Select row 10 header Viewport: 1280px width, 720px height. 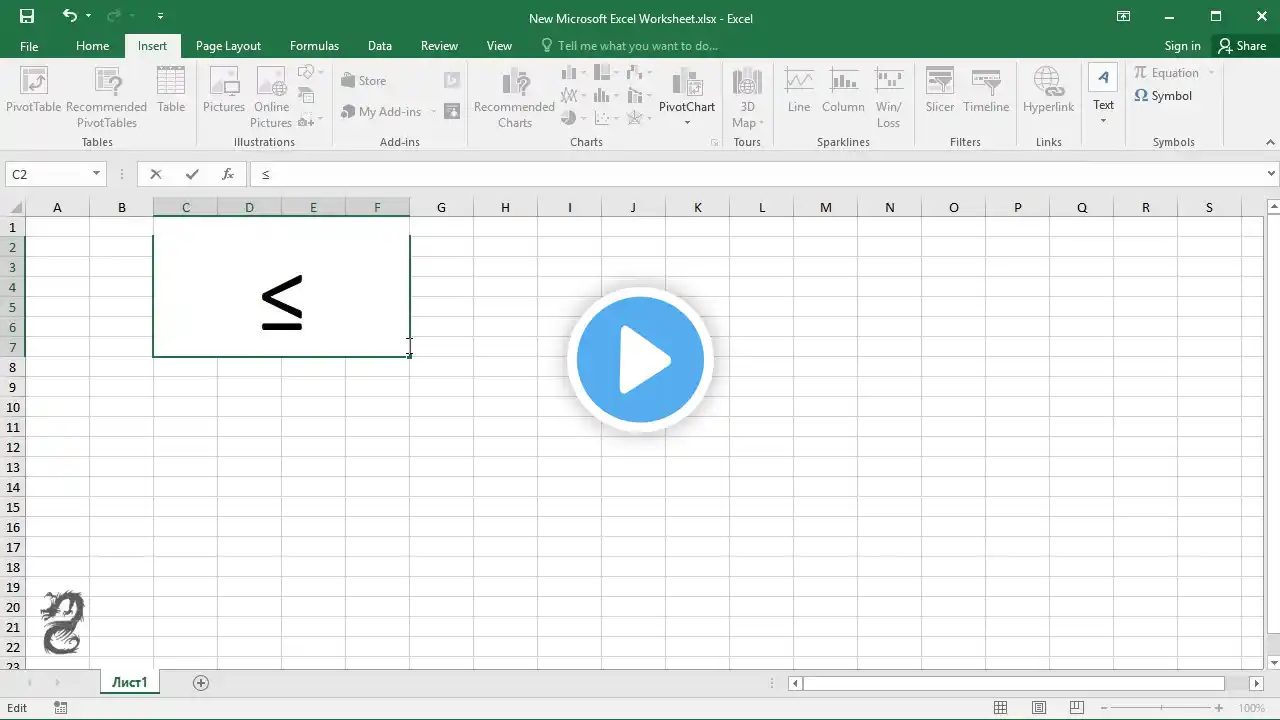tap(12, 407)
